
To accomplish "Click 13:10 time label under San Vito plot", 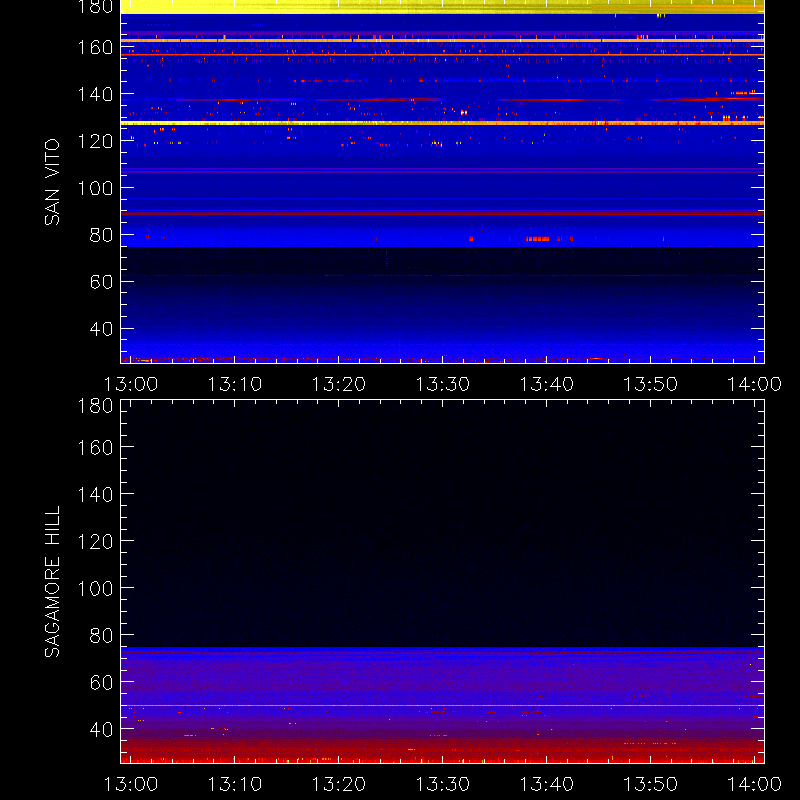I will tap(235, 384).
